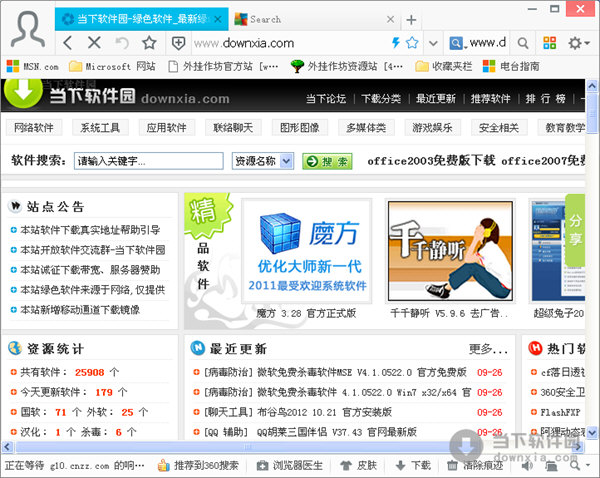Open the 千千静听 thumbnail
This screenshot has height=478, width=600.
click(450, 251)
